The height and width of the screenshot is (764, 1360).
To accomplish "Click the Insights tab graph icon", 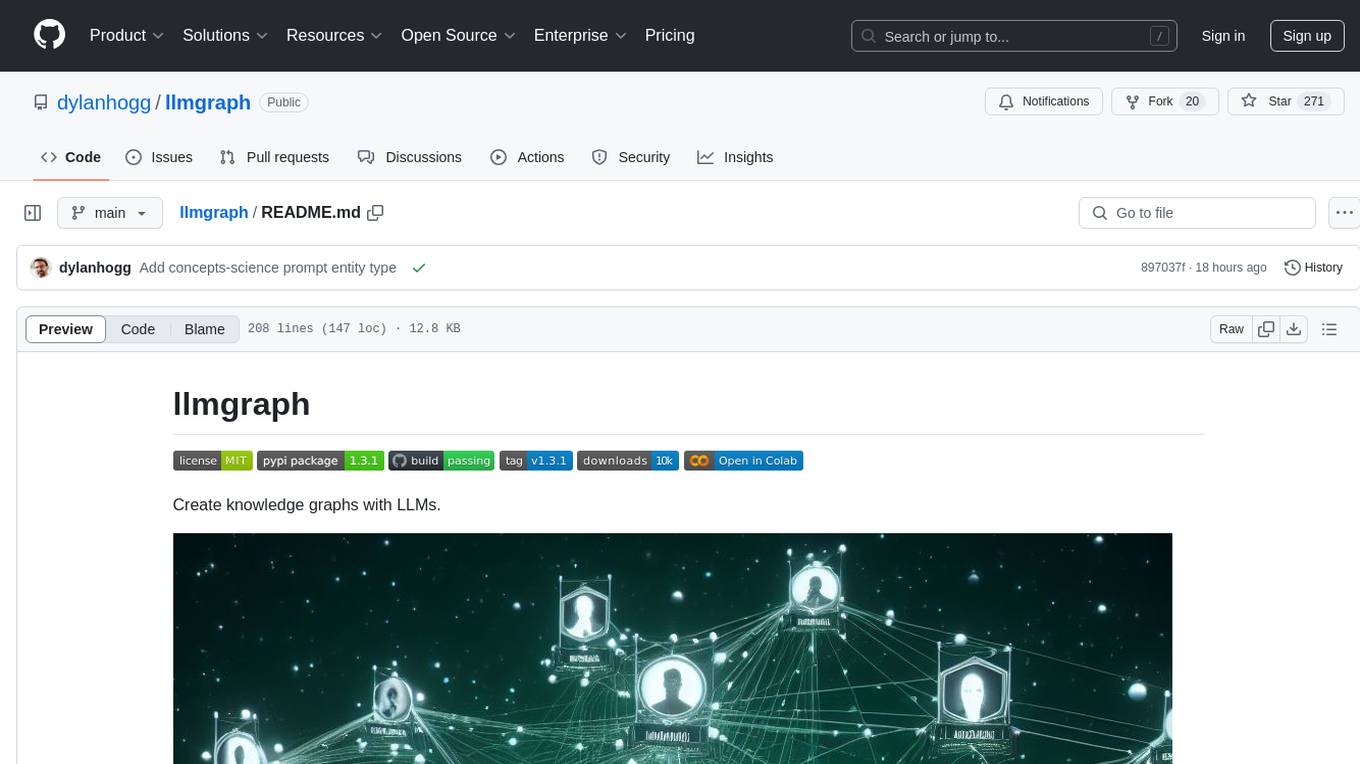I will [x=706, y=157].
